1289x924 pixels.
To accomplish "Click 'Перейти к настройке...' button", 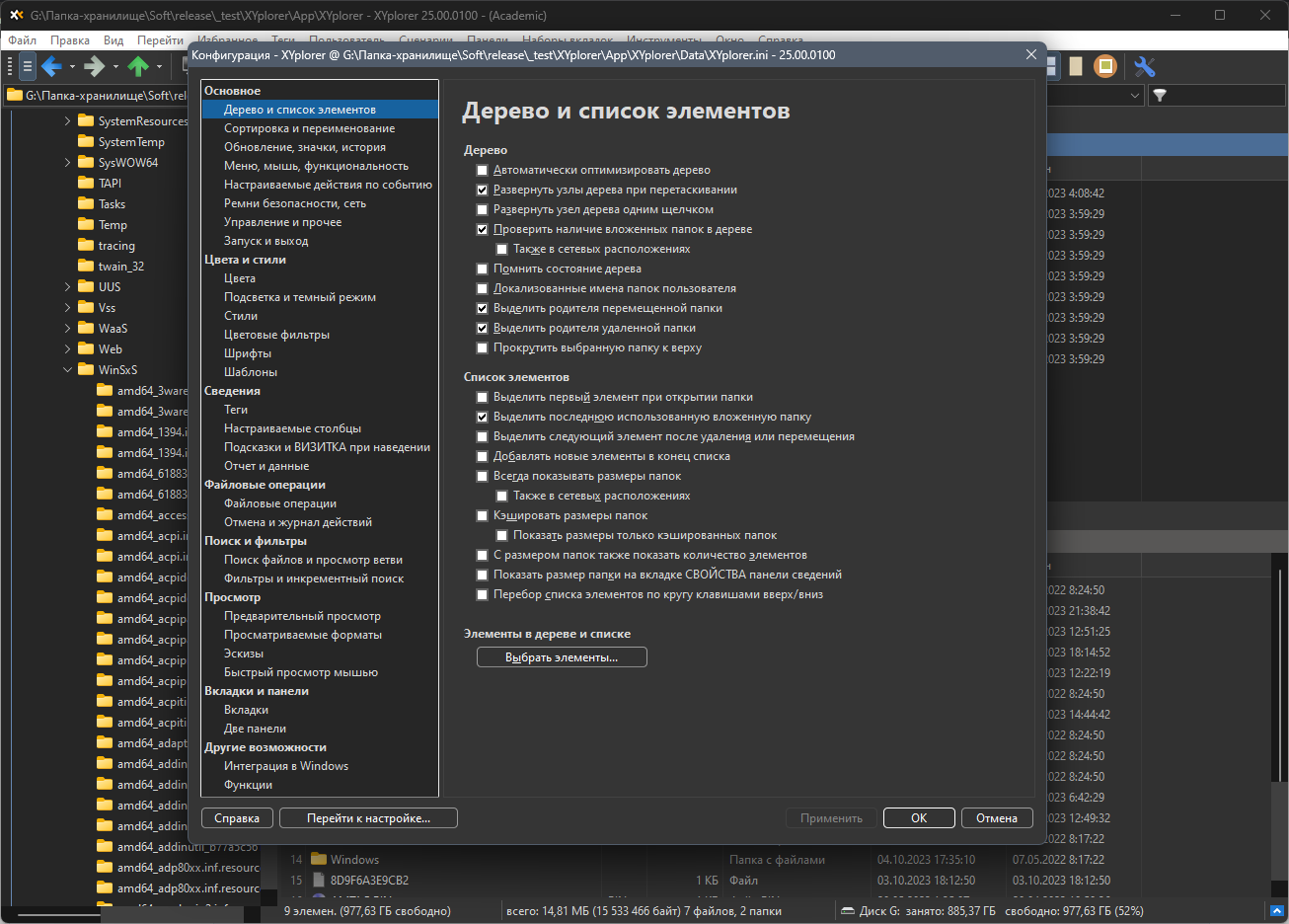I will click(x=368, y=818).
